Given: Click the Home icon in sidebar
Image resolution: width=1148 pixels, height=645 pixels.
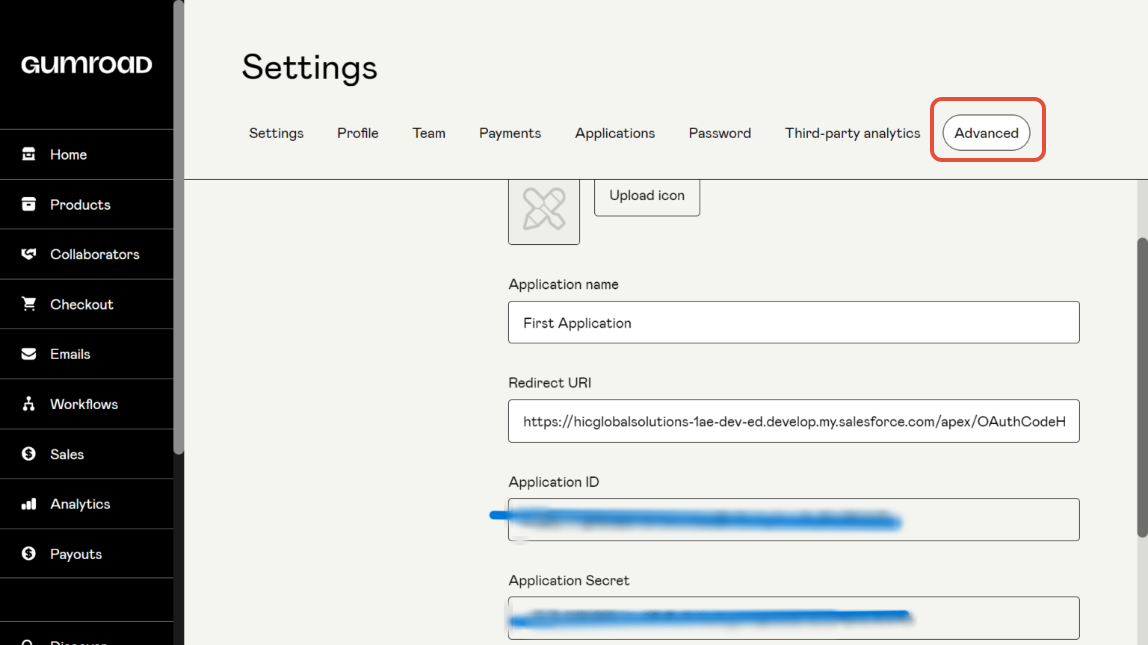Looking at the screenshot, I should pyautogui.click(x=29, y=154).
